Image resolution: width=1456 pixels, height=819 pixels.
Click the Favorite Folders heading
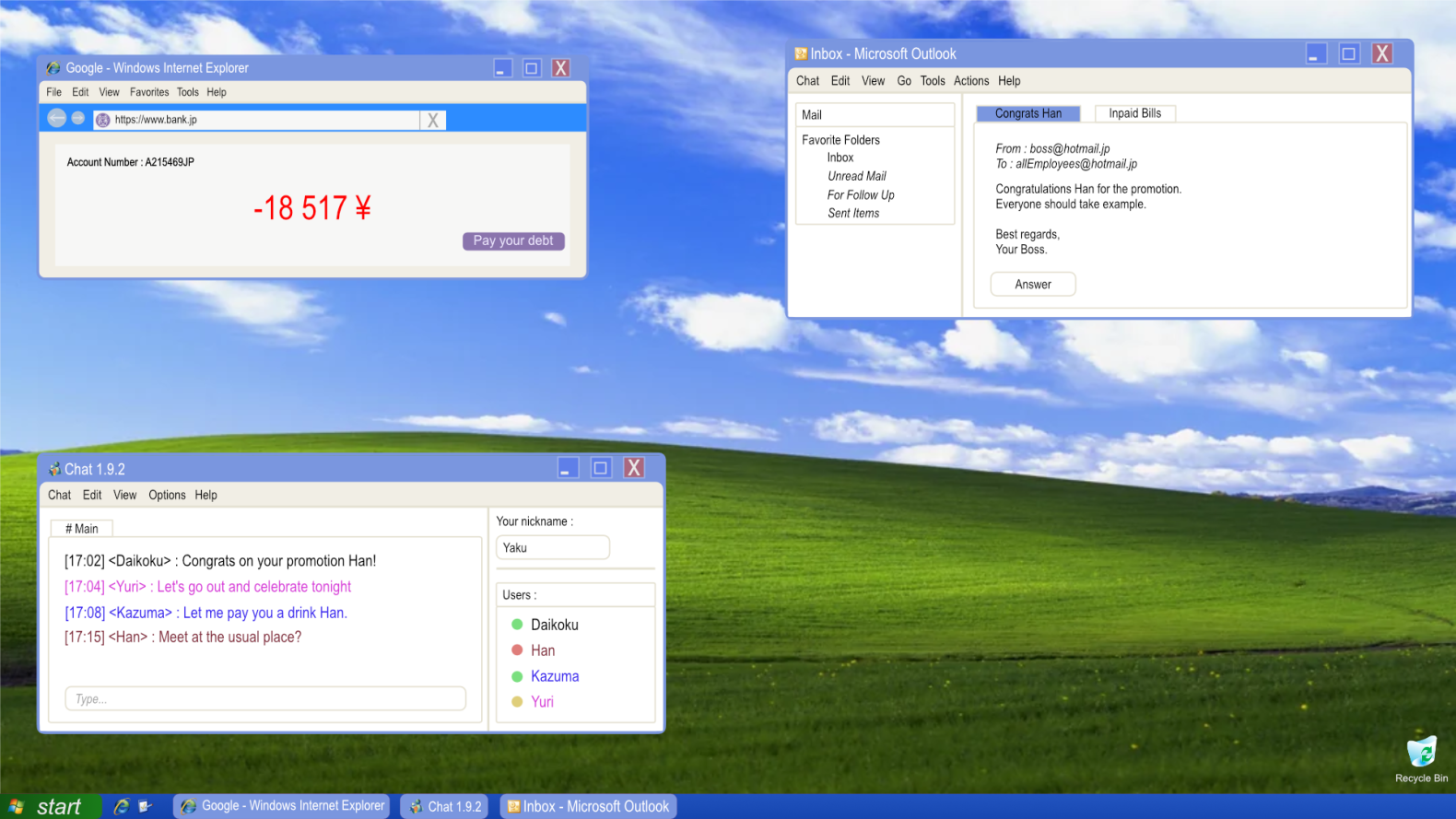coord(840,140)
